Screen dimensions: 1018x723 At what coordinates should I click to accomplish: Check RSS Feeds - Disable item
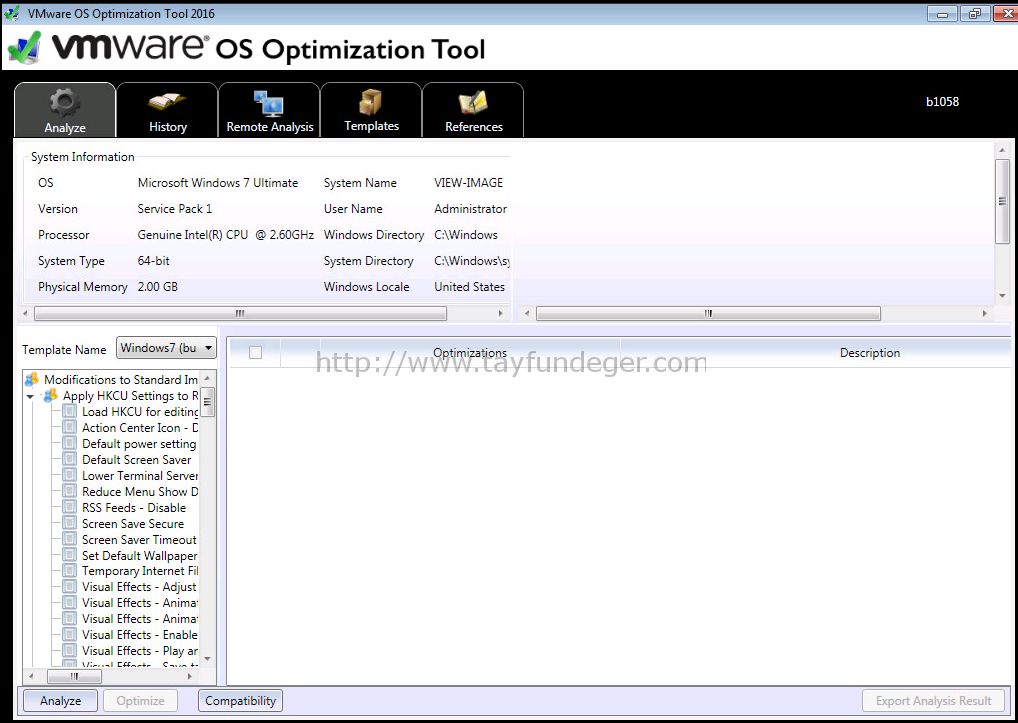pos(70,507)
